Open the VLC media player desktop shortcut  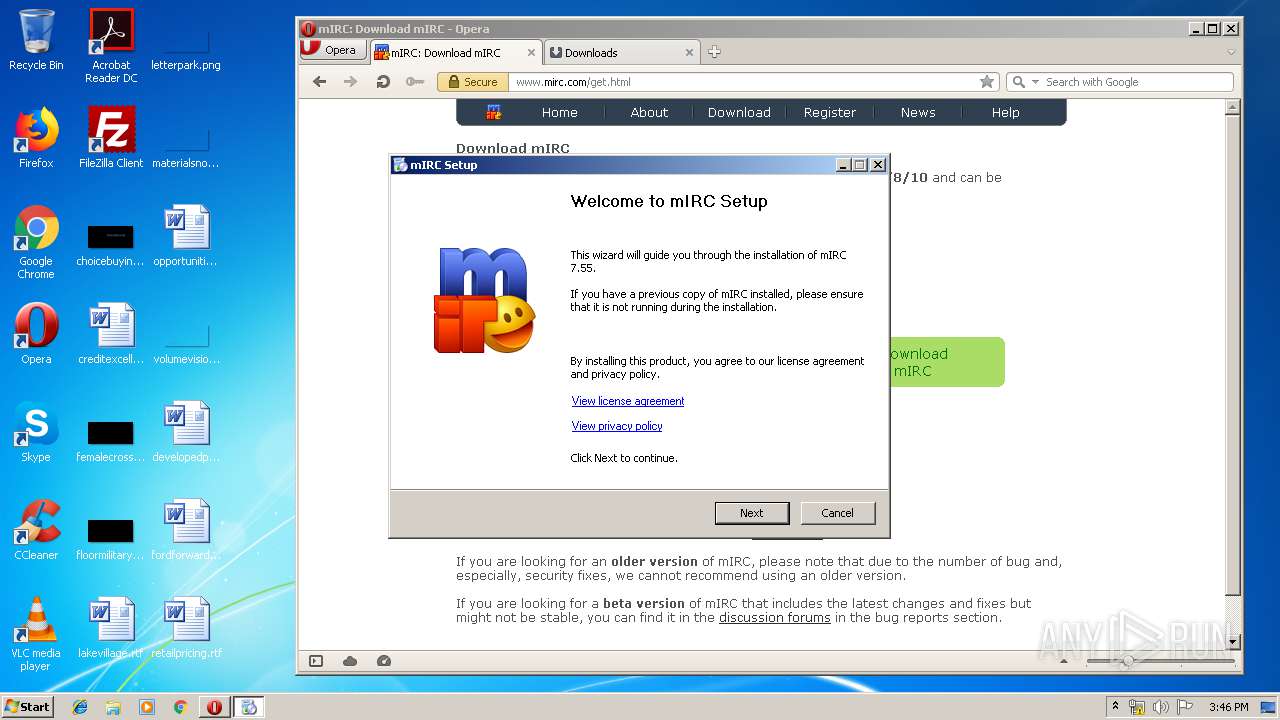(36, 635)
